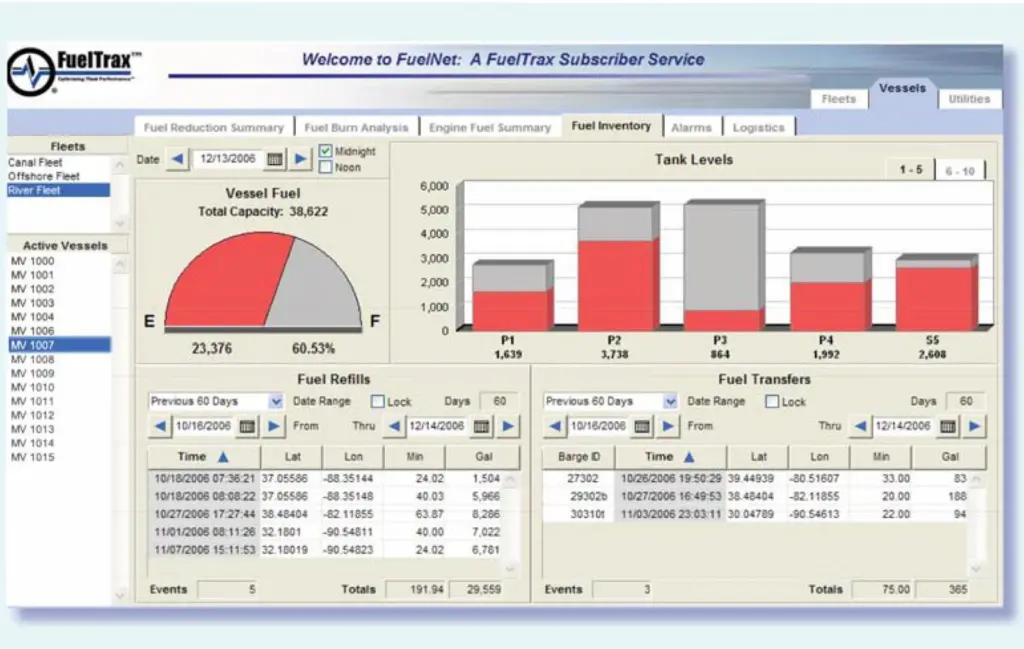Select Canal Fleet in Fleets list
This screenshot has width=1024, height=649.
click(x=59, y=163)
